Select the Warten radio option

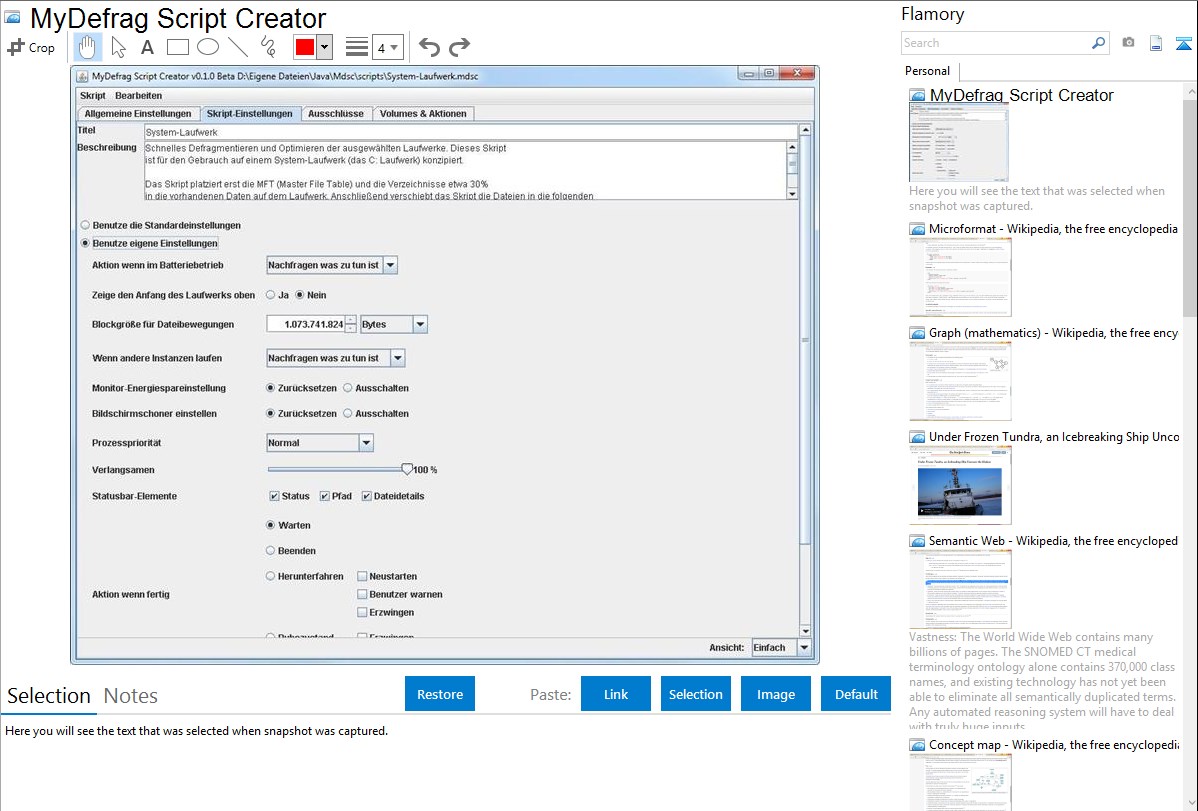pyautogui.click(x=270, y=525)
